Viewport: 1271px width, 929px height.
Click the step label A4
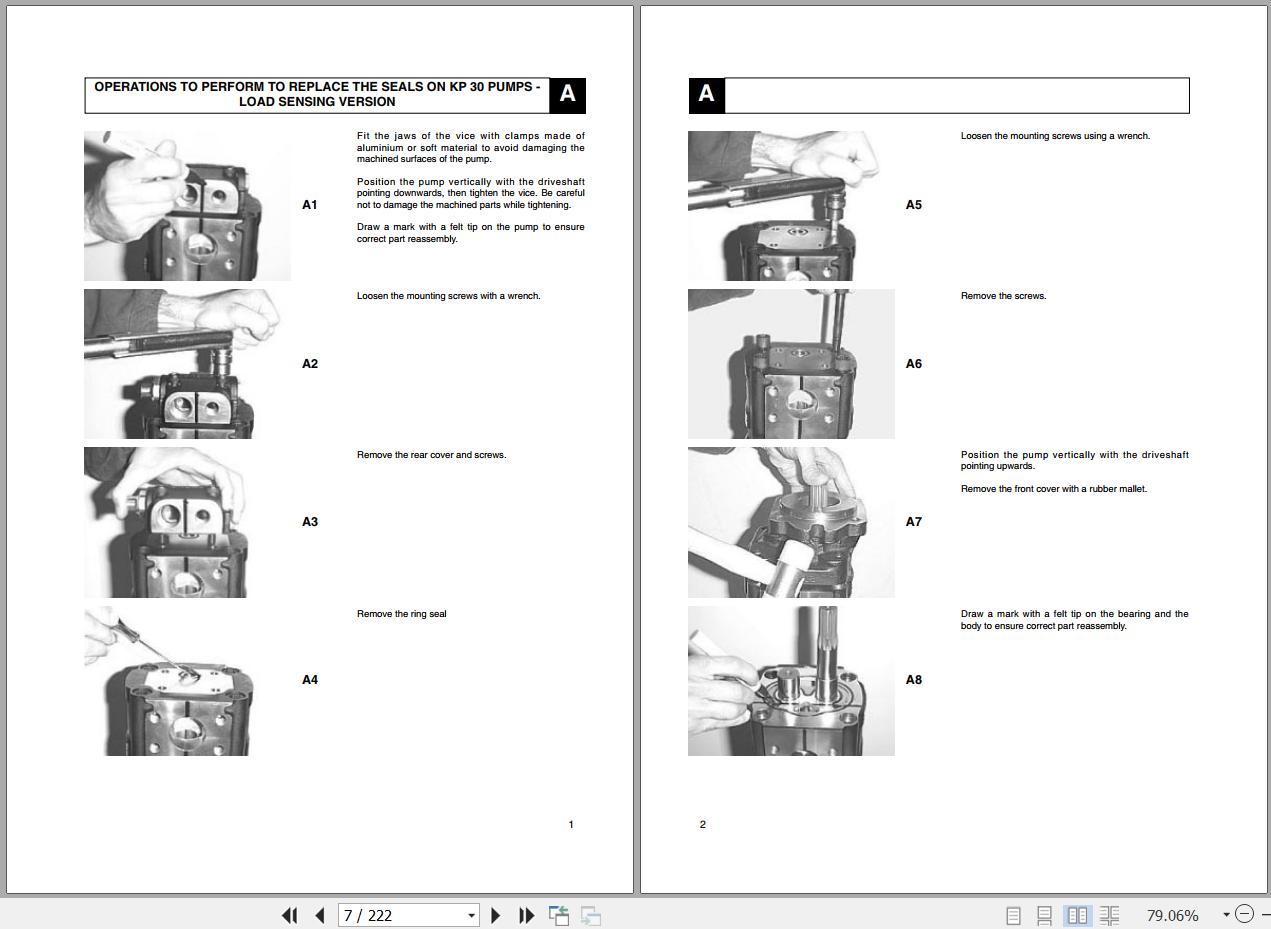click(x=310, y=679)
